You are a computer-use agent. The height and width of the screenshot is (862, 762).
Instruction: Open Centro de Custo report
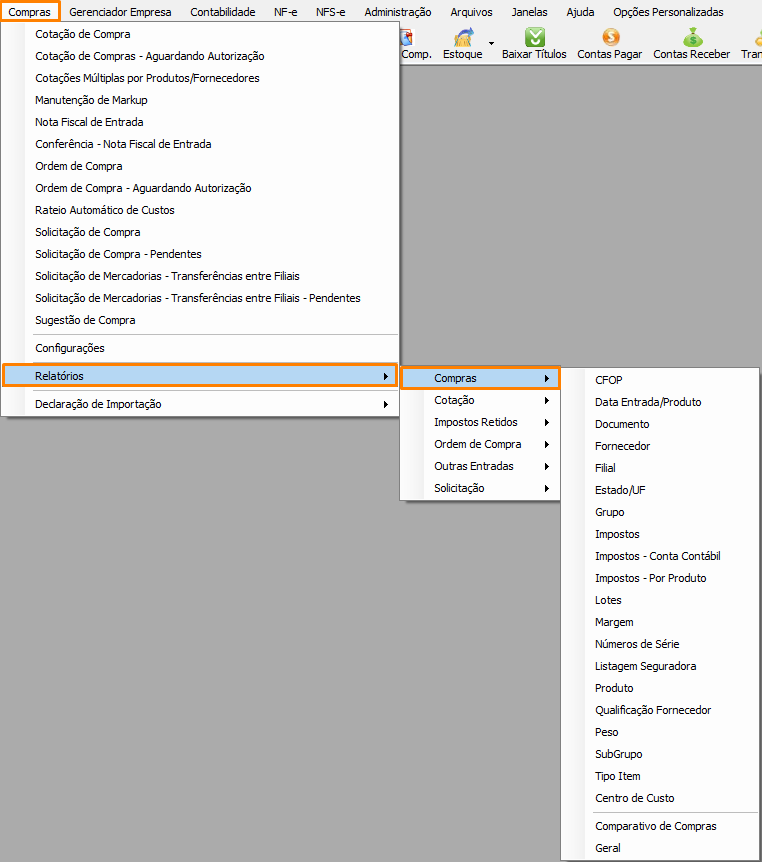click(x=660, y=798)
